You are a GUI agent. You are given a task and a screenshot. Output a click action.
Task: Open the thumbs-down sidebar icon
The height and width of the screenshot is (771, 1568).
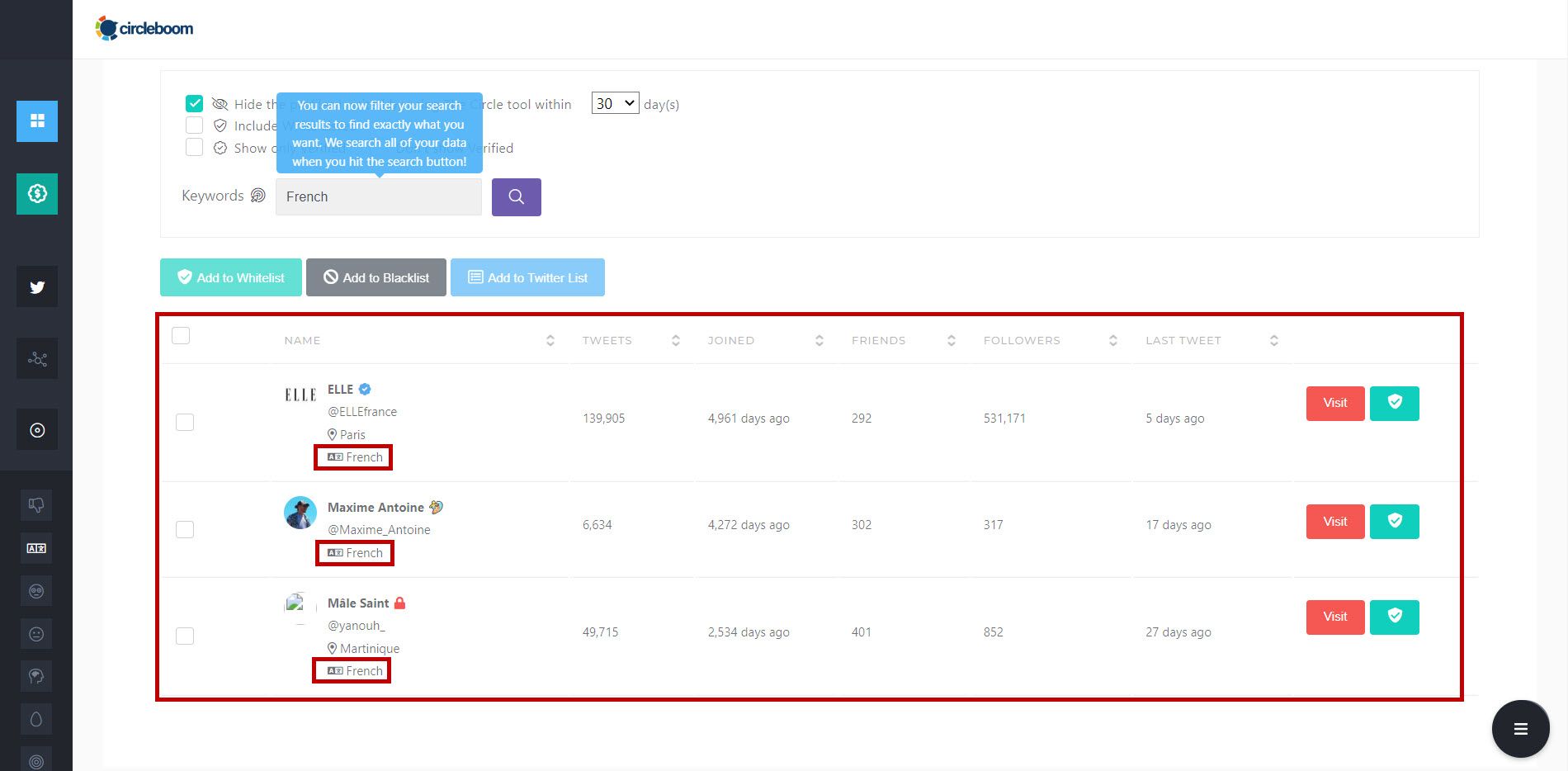[x=36, y=505]
